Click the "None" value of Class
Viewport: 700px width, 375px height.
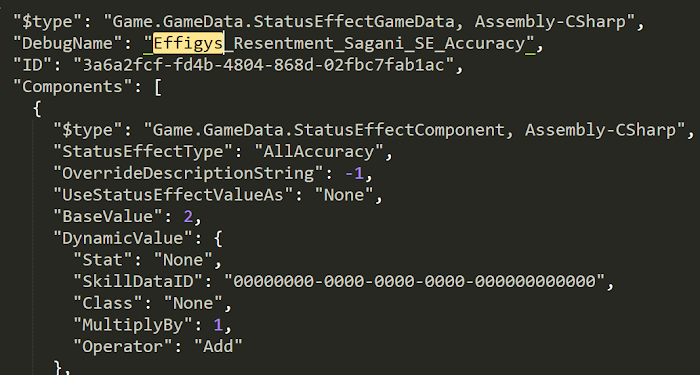pyautogui.click(x=194, y=304)
